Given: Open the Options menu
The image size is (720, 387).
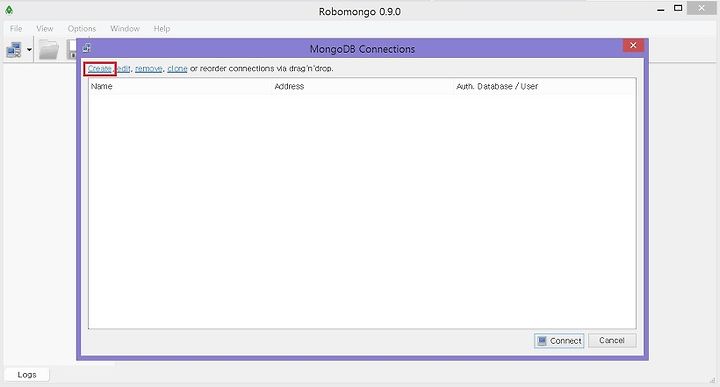Looking at the screenshot, I should [x=82, y=28].
